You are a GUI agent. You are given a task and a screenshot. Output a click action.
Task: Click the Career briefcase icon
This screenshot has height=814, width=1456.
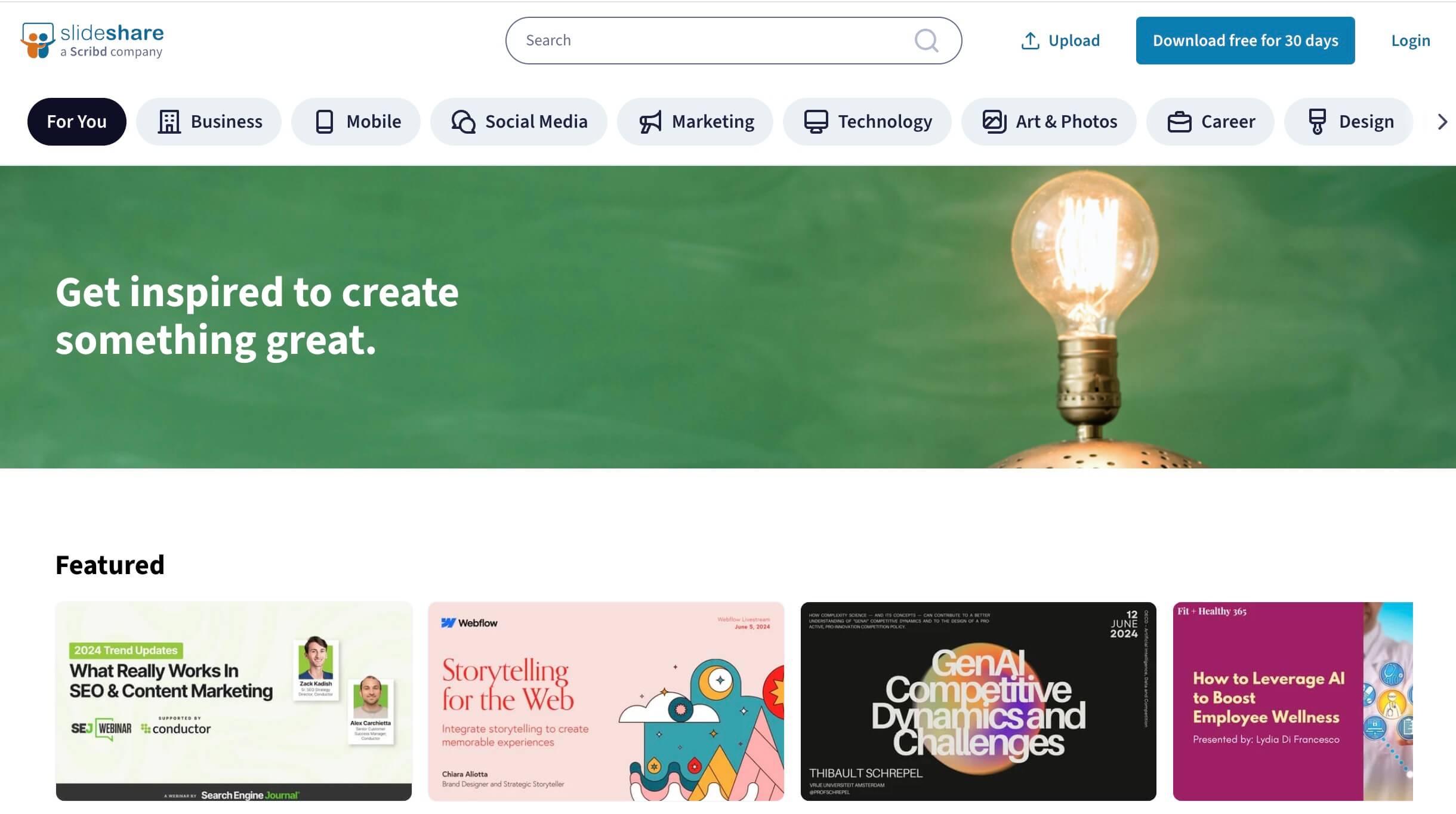(x=1179, y=122)
